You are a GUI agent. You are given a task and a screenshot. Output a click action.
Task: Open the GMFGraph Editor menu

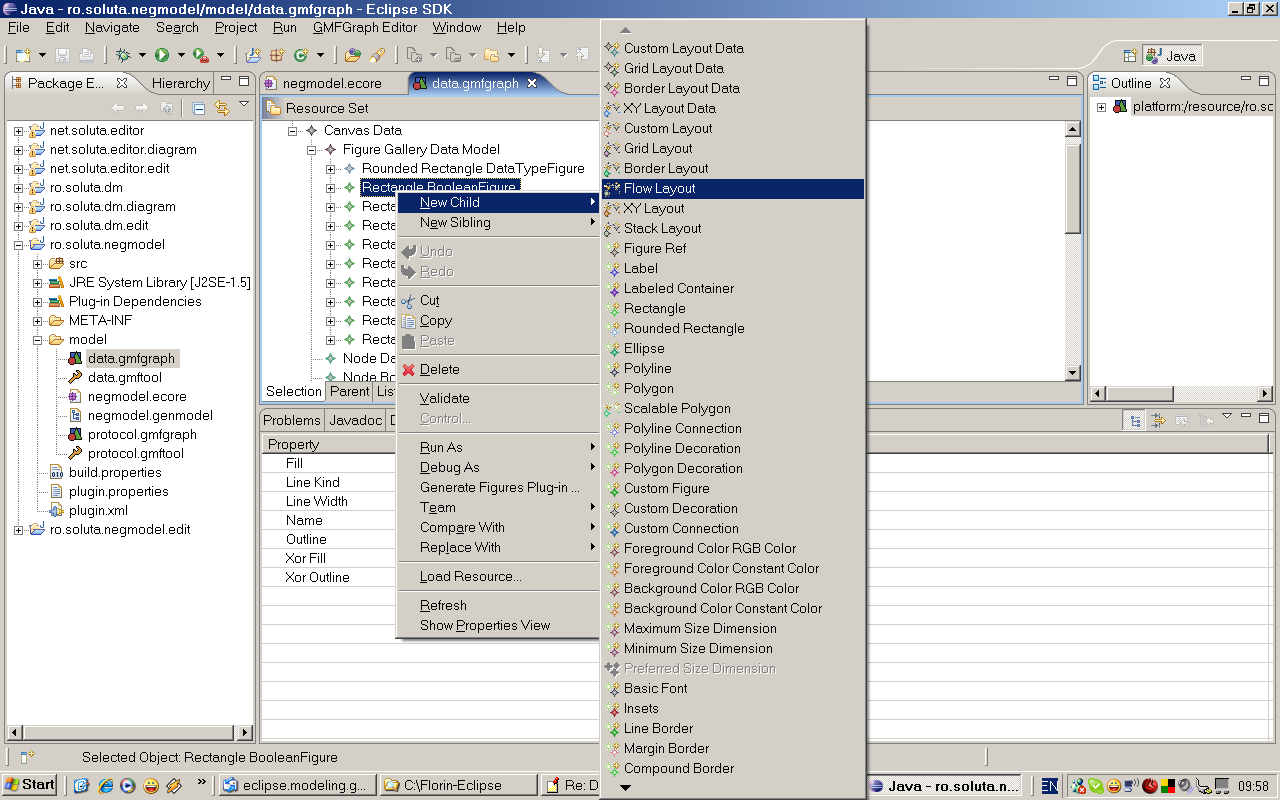click(x=365, y=27)
